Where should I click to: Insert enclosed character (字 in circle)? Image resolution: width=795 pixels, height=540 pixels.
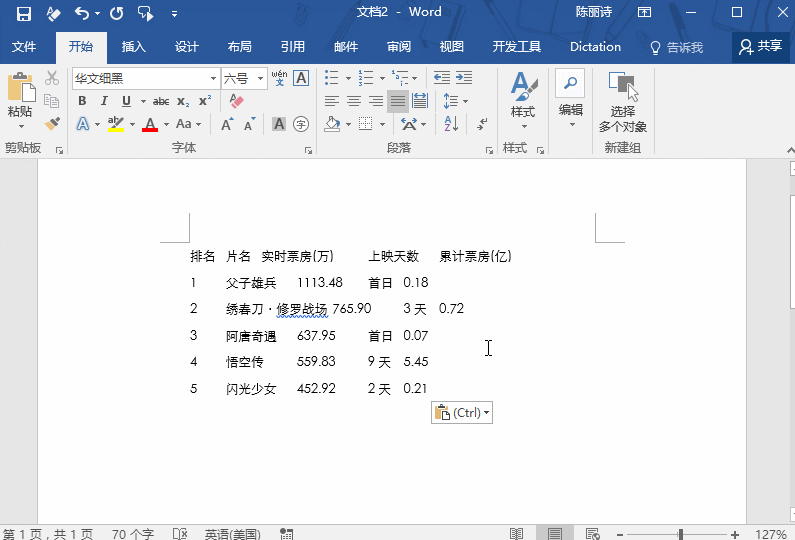301,124
